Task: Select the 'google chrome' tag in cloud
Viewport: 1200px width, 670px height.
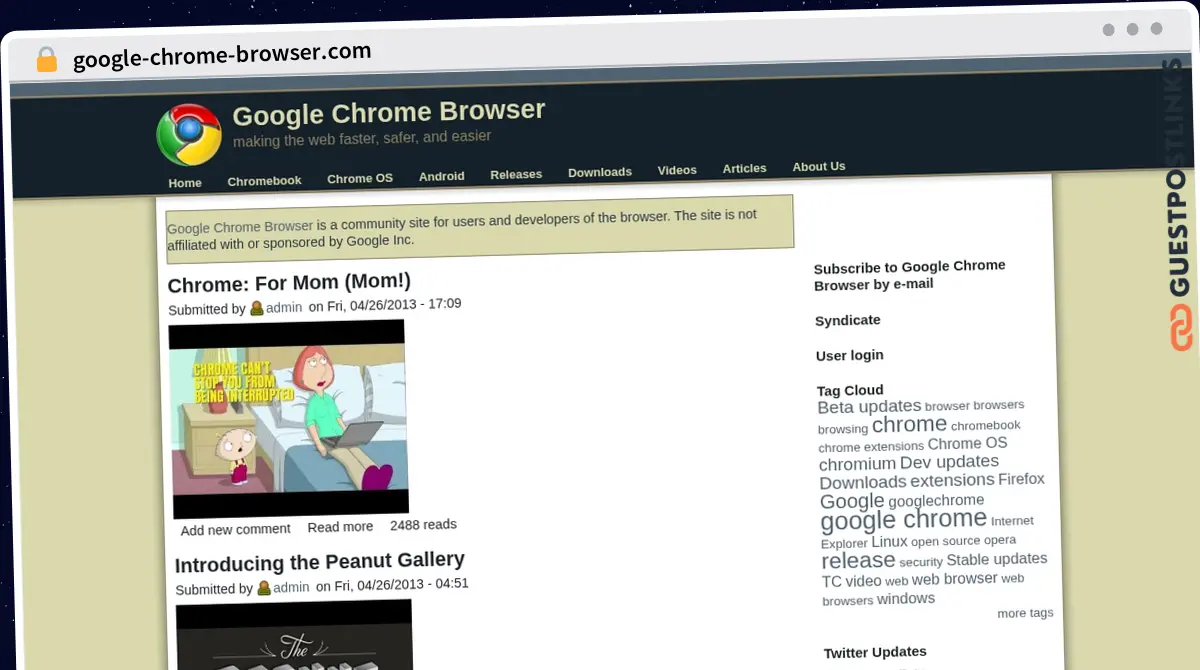Action: [x=903, y=520]
